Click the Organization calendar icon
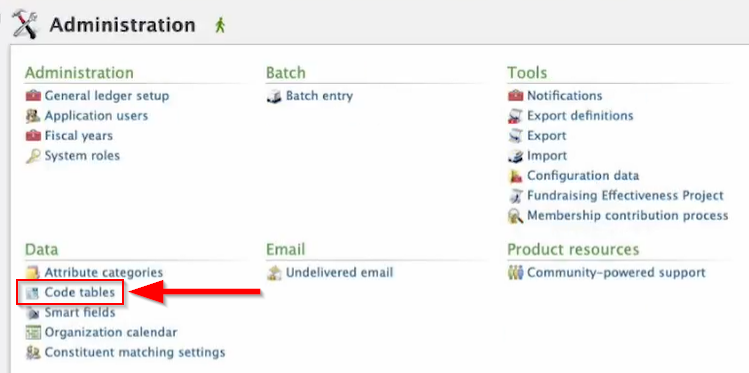Image resolution: width=749 pixels, height=373 pixels. click(x=33, y=332)
